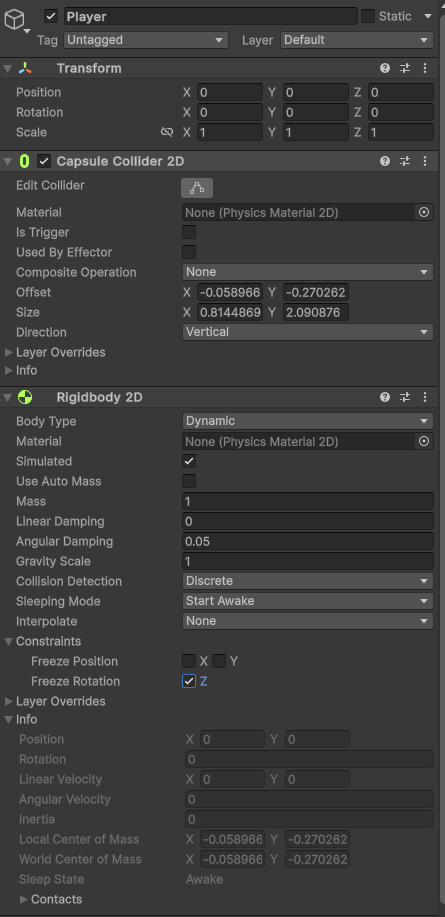This screenshot has width=445, height=917.
Task: Open the Direction dropdown showing Vertical
Action: pos(308,332)
